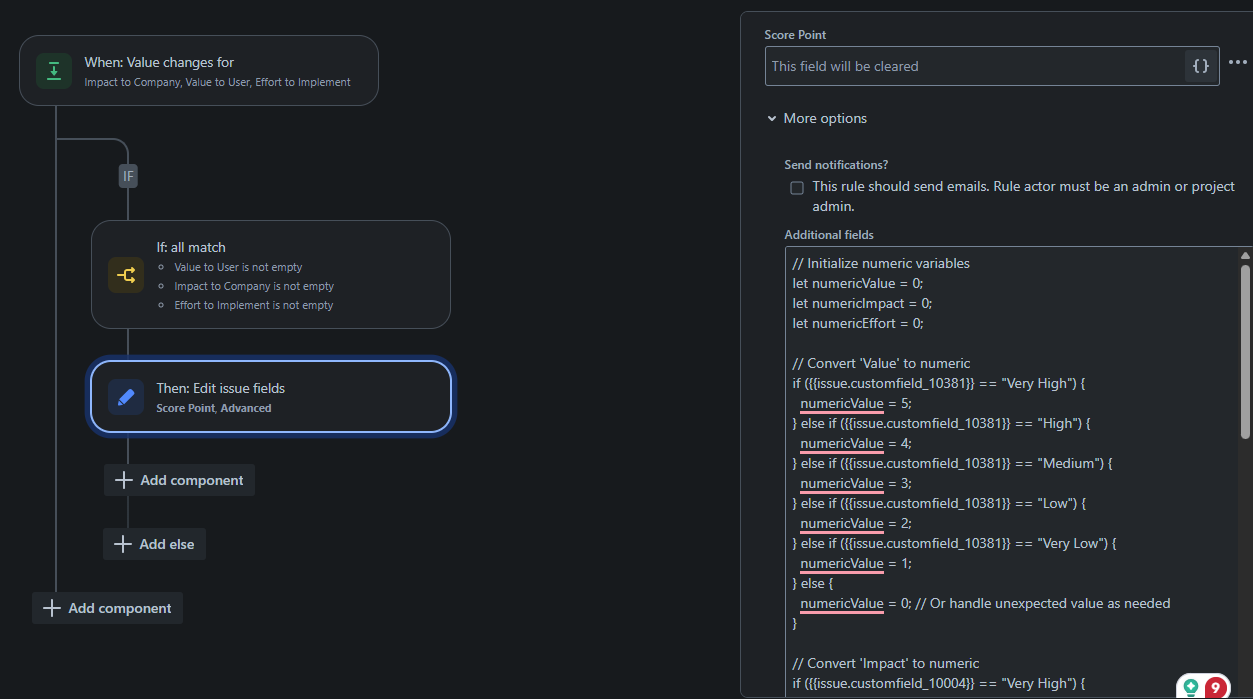Open smart values curly braces picker
Screen dimensions: 1253x699
click(x=1201, y=66)
